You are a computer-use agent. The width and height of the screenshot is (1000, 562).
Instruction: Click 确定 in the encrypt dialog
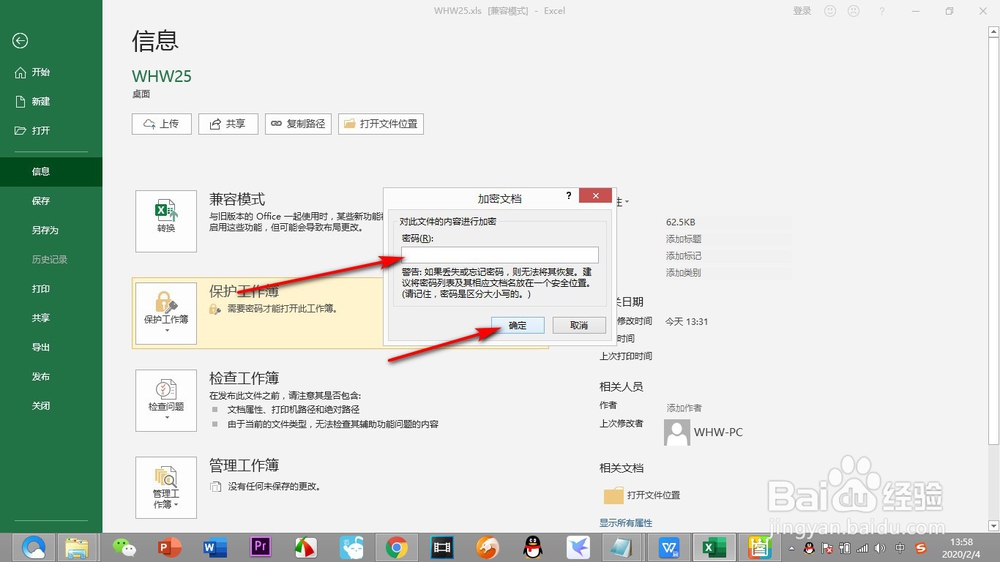[518, 325]
